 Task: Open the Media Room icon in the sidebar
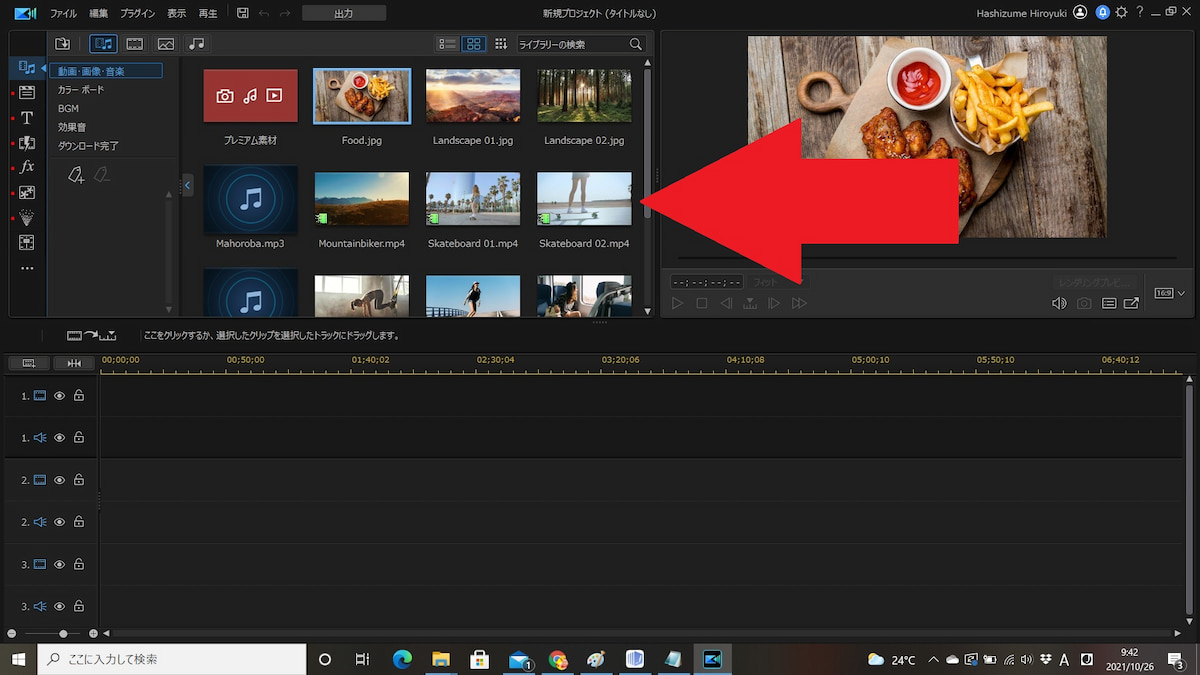tap(27, 67)
